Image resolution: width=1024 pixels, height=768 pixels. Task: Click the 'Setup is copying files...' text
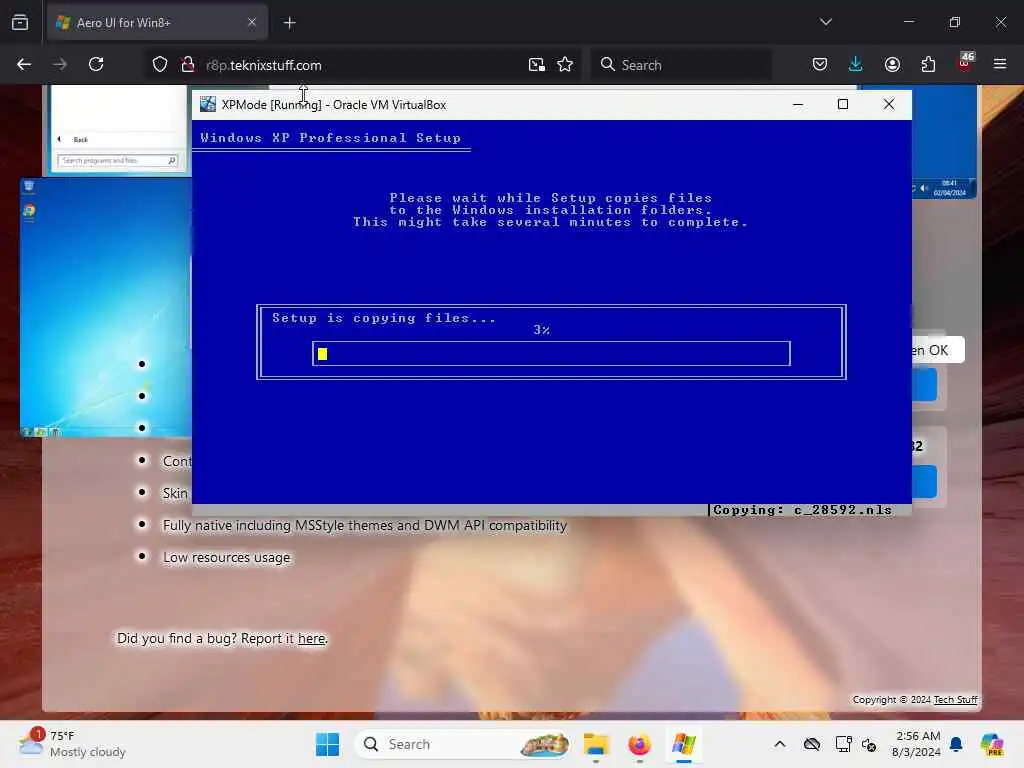tap(384, 318)
